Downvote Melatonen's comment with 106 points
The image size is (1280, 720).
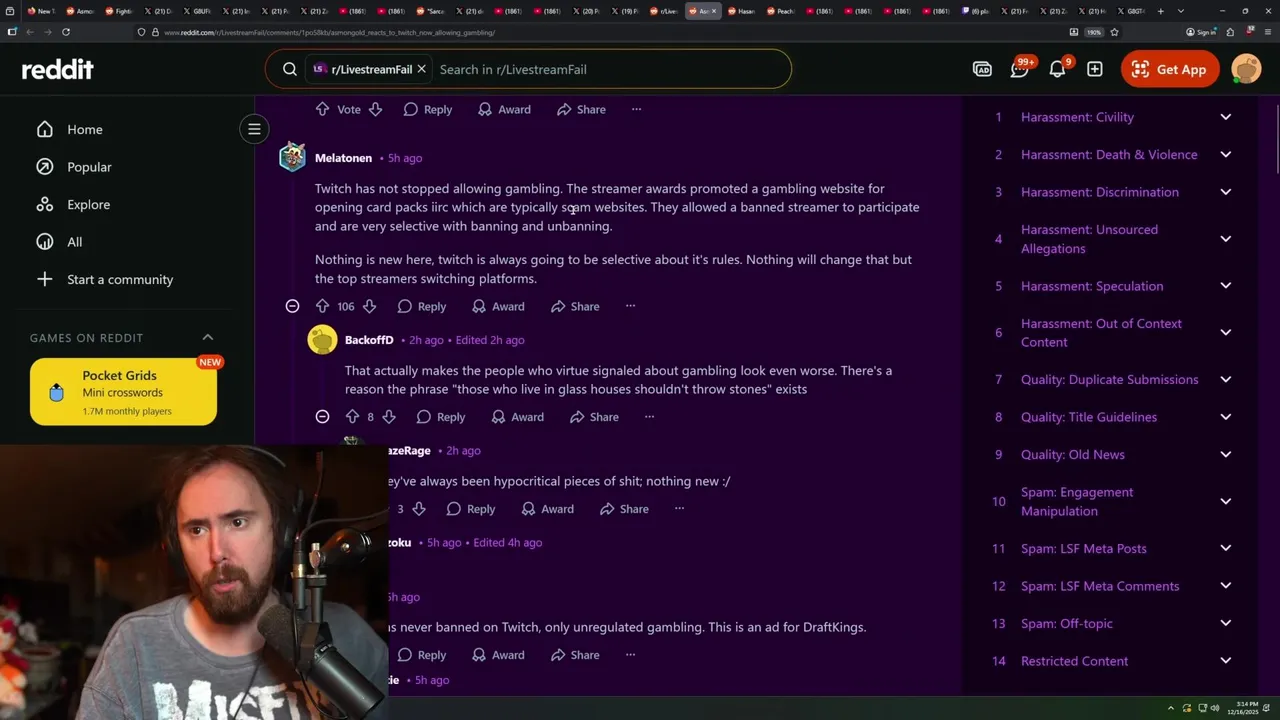tap(369, 306)
